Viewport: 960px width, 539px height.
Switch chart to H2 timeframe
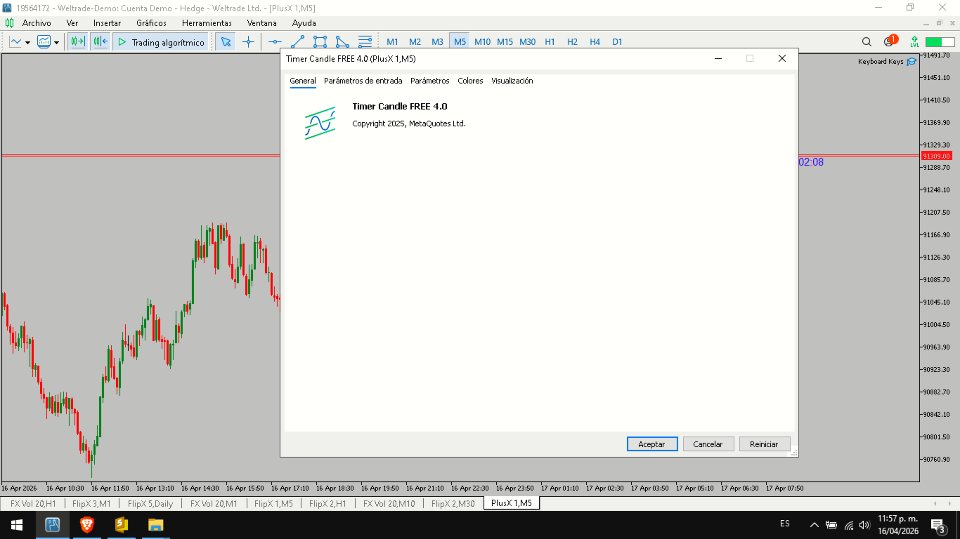click(572, 42)
